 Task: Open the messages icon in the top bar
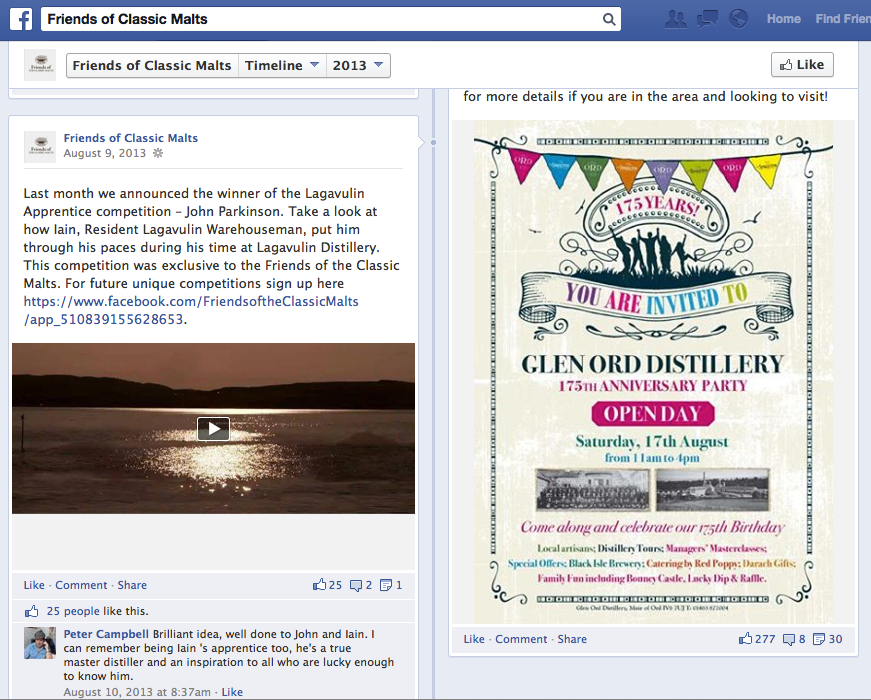click(707, 19)
